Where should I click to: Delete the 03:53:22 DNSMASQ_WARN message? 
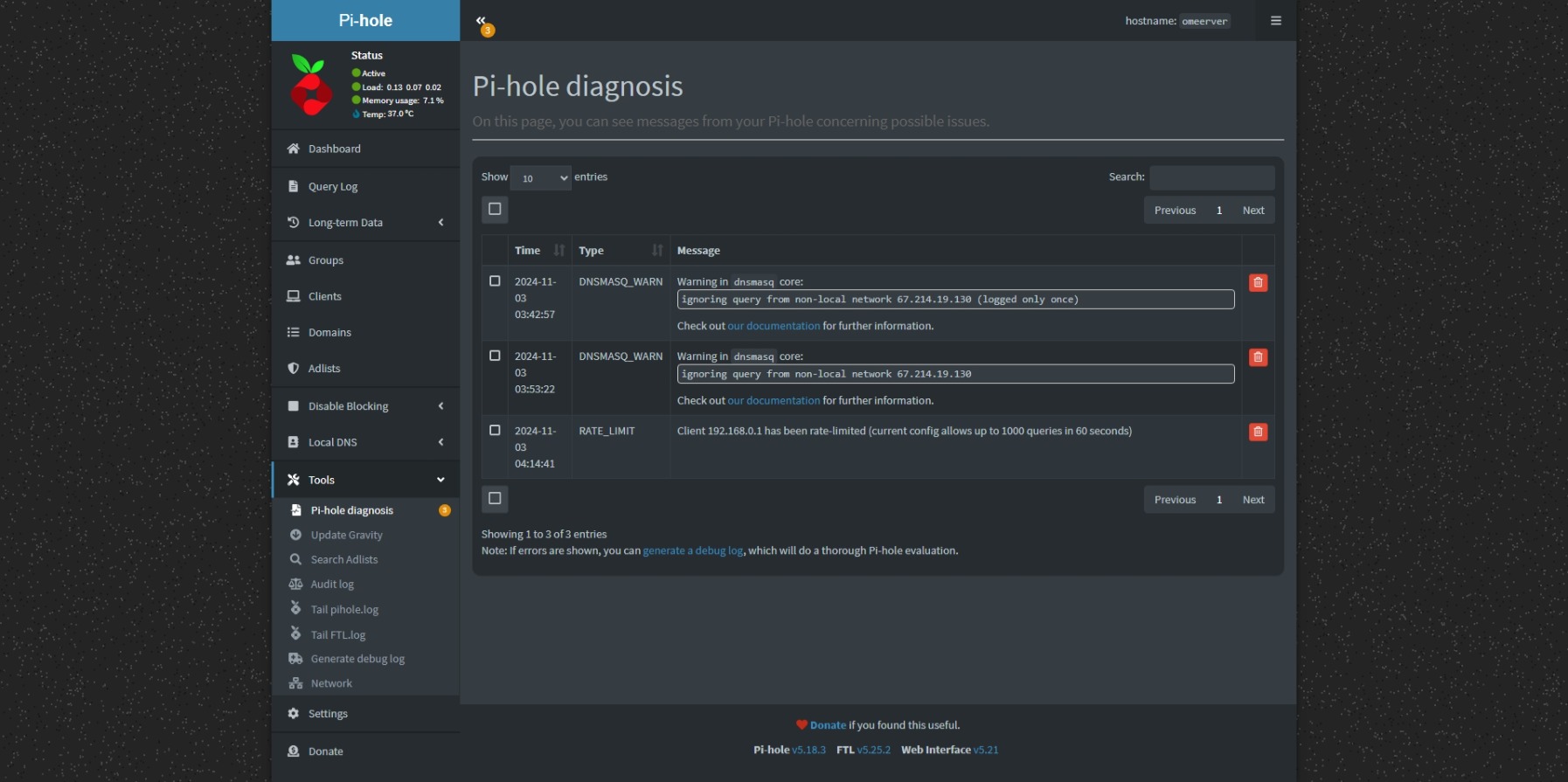[1258, 356]
